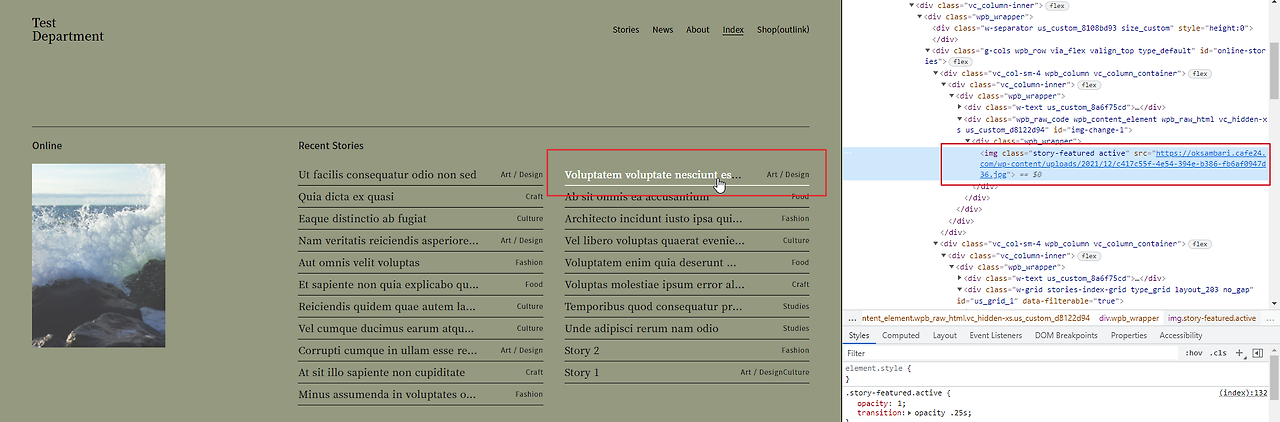This screenshot has height=422, width=1280.
Task: Click the 'Online' heading text
Action: click(47, 146)
